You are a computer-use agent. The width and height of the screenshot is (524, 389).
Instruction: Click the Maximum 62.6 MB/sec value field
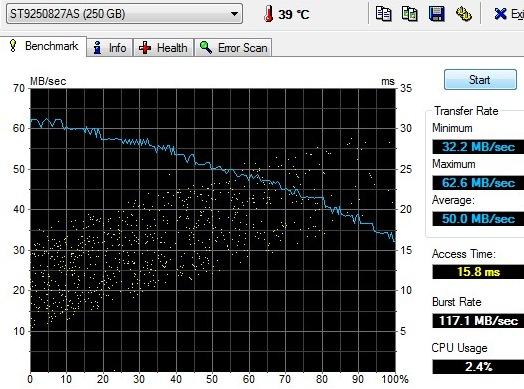pos(478,183)
